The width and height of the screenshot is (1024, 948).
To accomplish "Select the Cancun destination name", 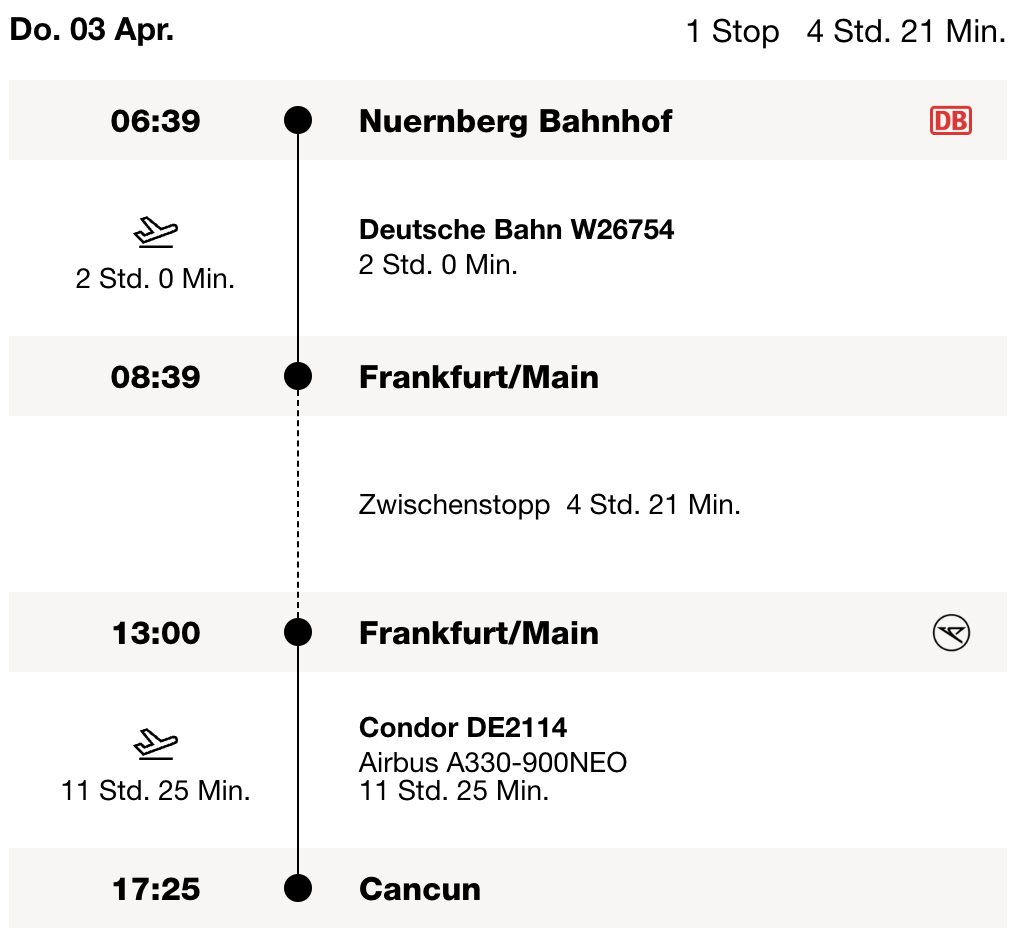I will pos(419,890).
